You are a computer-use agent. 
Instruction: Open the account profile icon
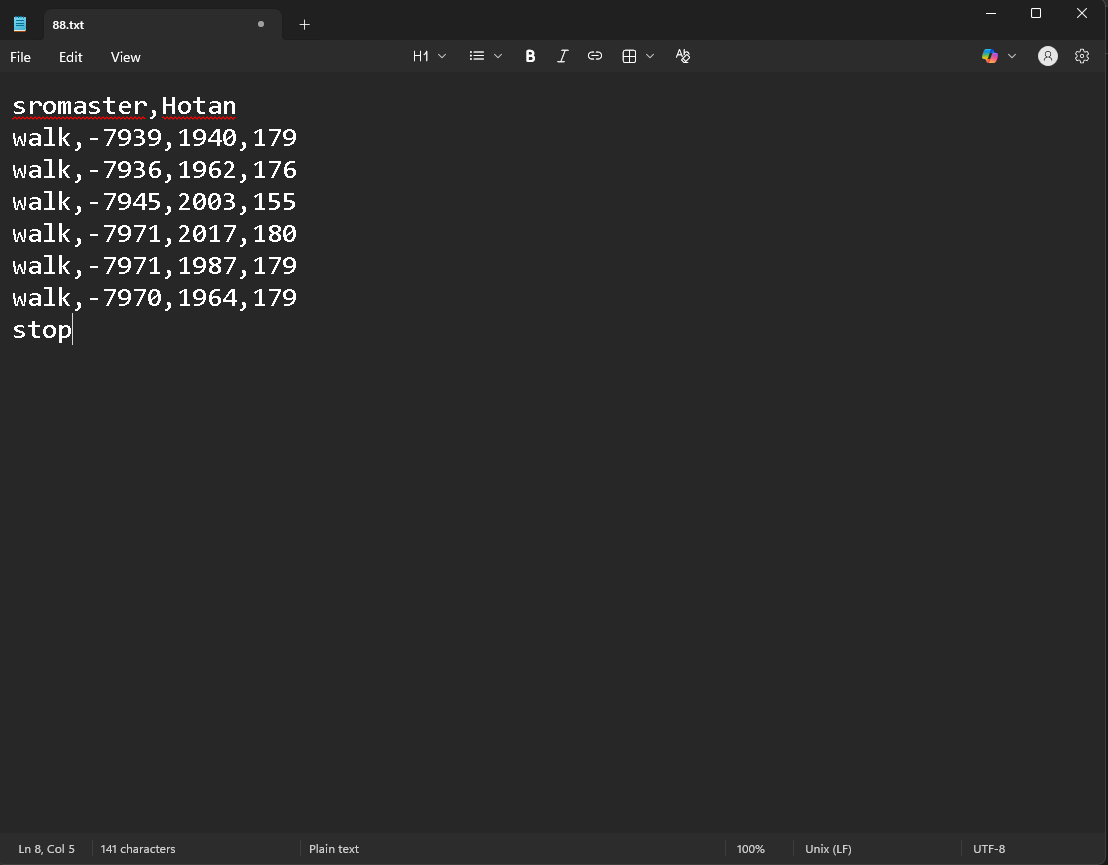1047,57
